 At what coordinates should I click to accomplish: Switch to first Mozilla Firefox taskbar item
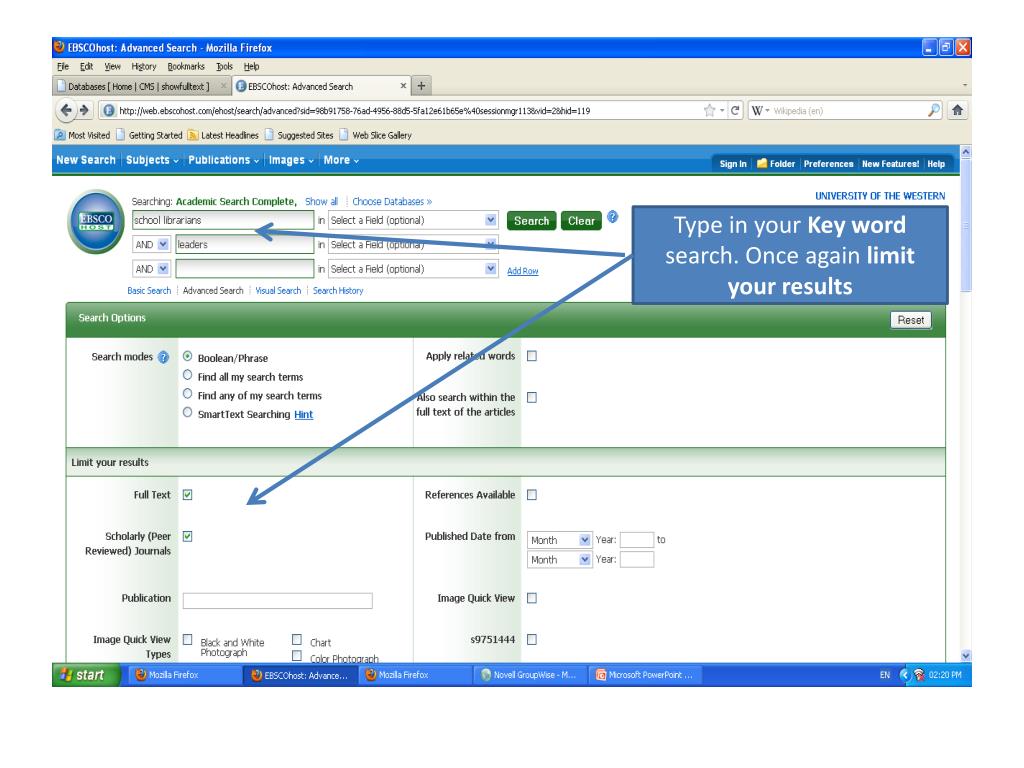(185, 675)
